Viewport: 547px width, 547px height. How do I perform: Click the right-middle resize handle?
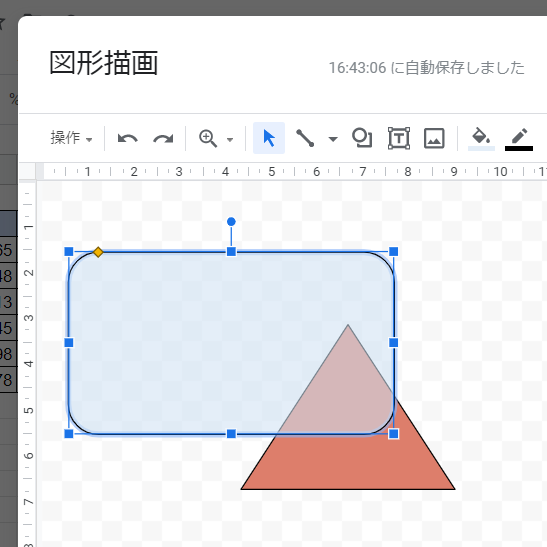pos(394,343)
